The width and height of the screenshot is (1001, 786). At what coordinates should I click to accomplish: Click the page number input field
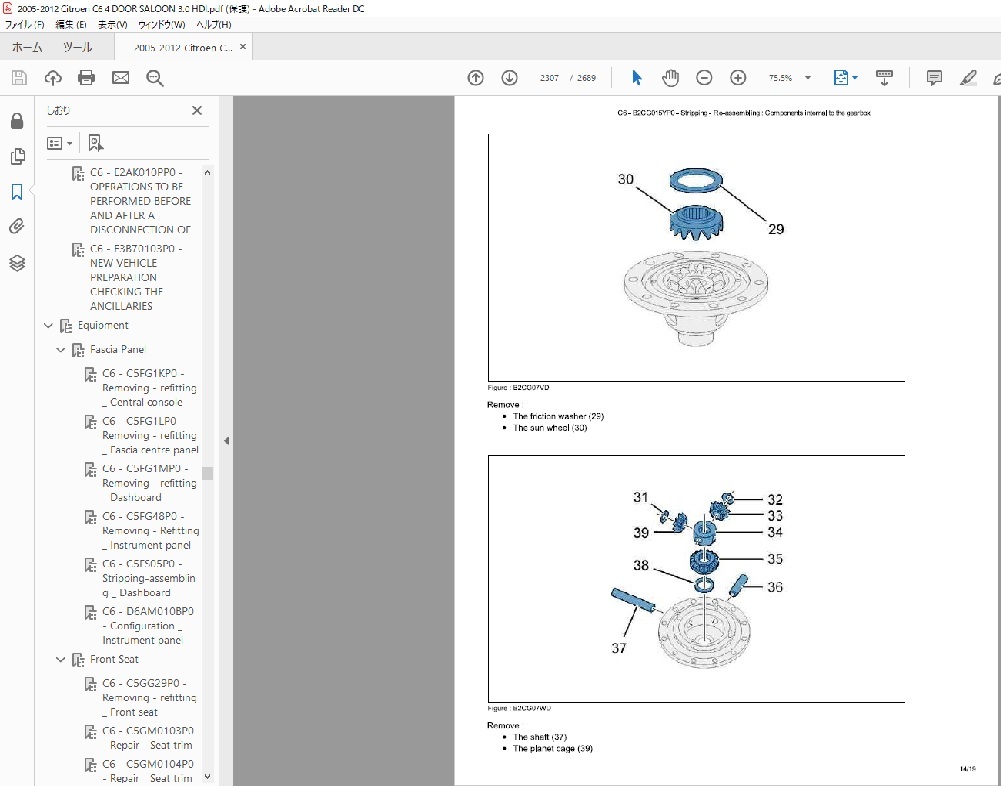[x=549, y=78]
